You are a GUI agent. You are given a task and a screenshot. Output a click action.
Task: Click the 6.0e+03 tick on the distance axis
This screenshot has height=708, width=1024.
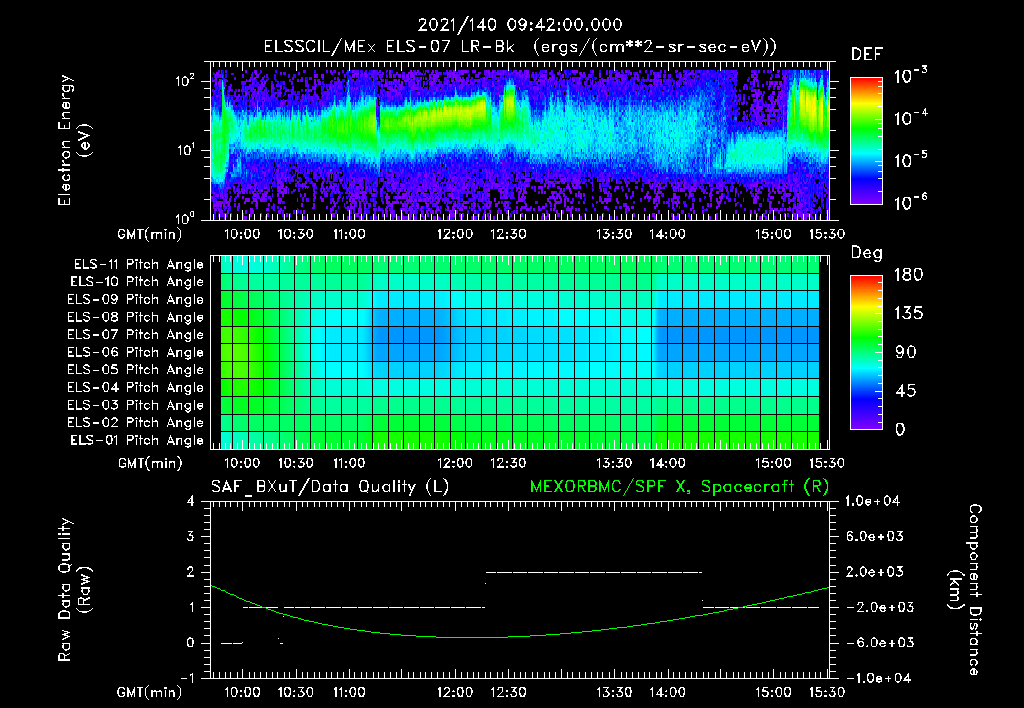(875, 536)
